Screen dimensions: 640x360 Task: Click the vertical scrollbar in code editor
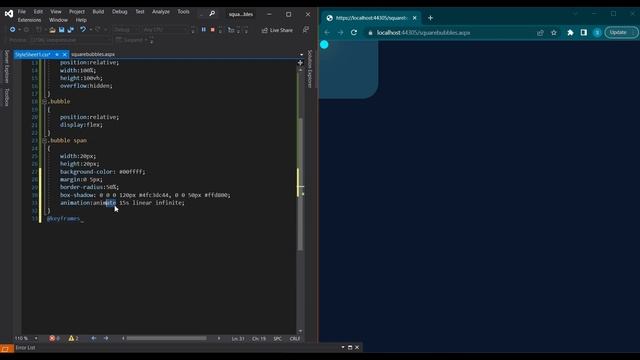tap(300, 184)
